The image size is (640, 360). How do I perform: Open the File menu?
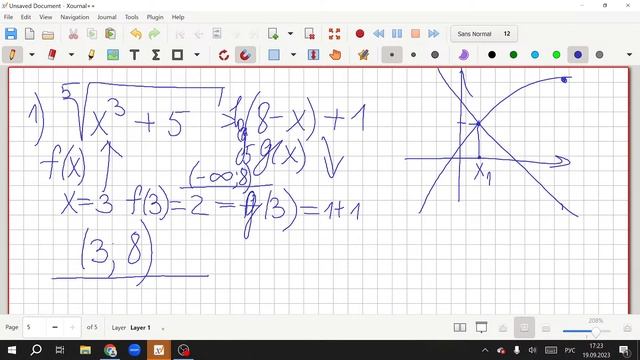[8, 17]
